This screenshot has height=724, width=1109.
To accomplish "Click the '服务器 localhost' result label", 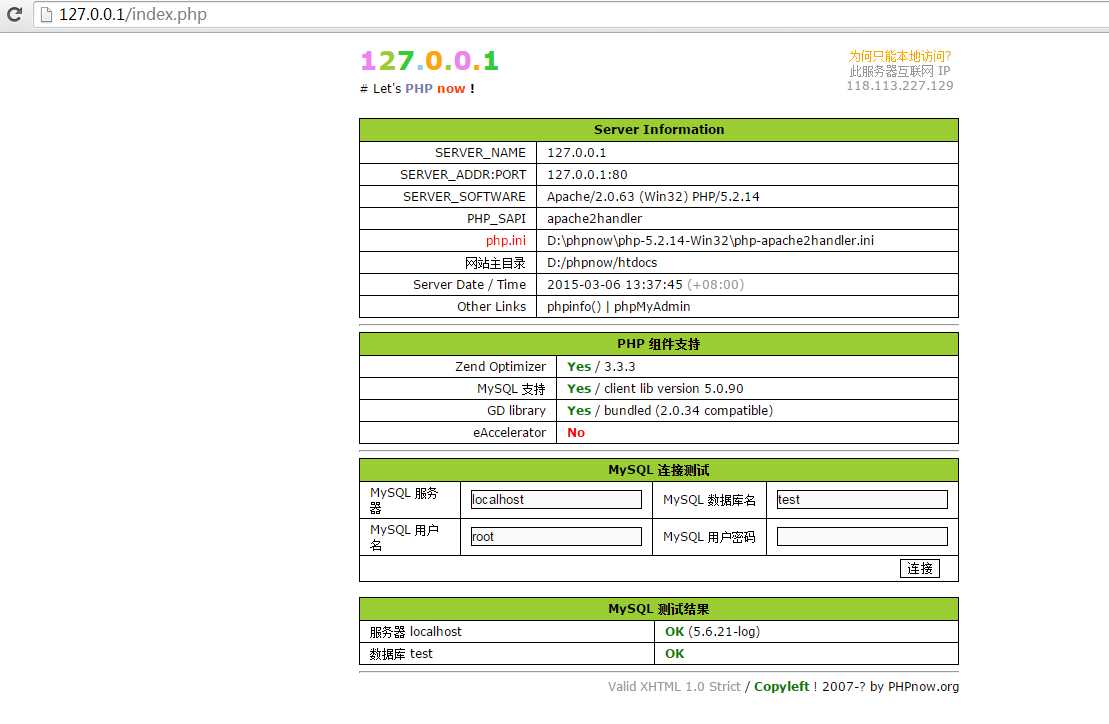I will coord(415,631).
